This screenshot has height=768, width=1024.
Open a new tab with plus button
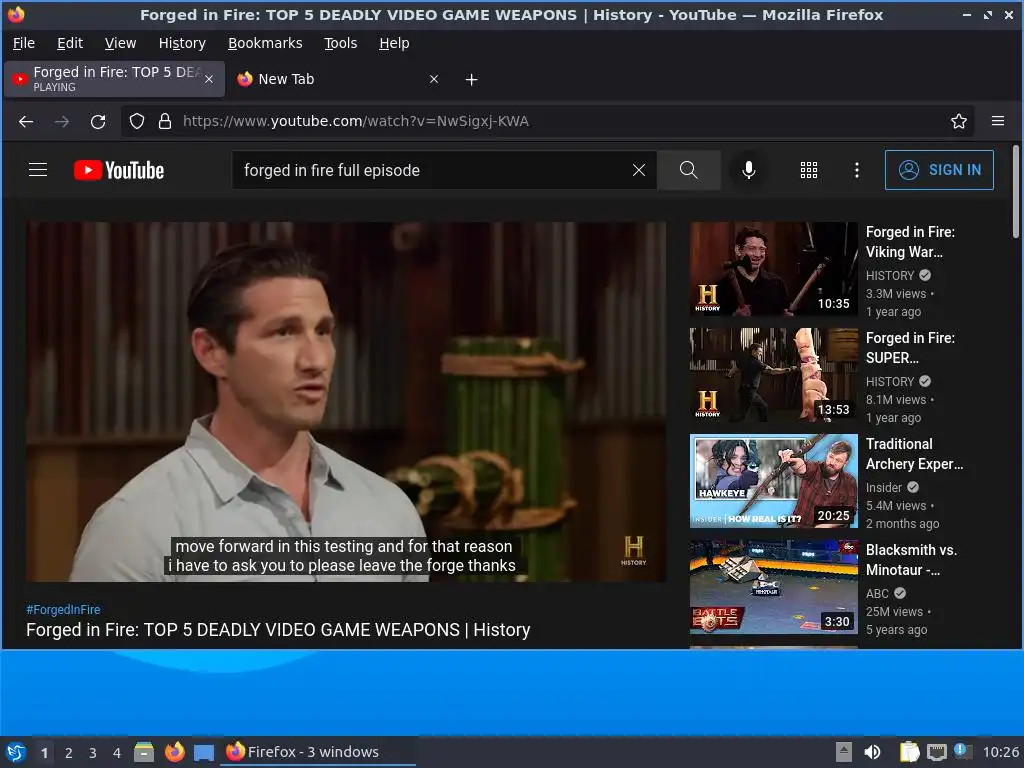point(472,80)
